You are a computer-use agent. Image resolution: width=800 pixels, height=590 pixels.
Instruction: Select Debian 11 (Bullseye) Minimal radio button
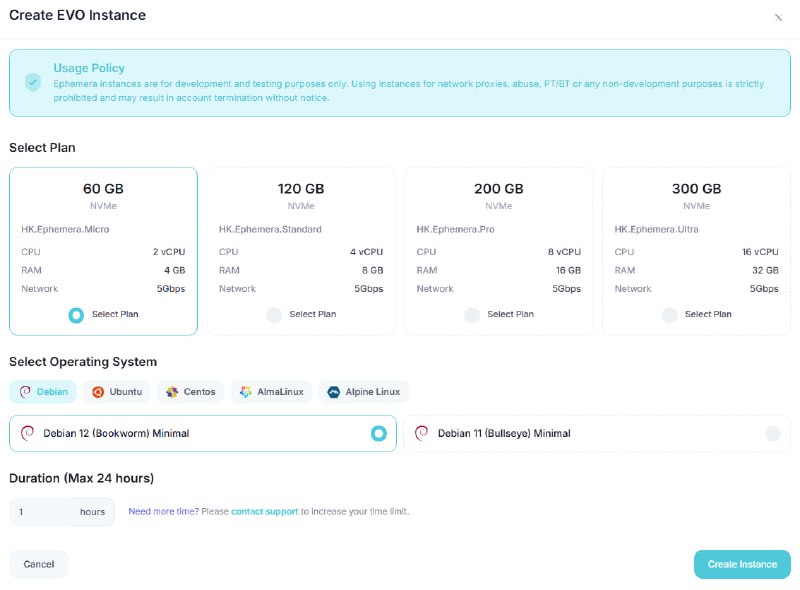(772, 433)
